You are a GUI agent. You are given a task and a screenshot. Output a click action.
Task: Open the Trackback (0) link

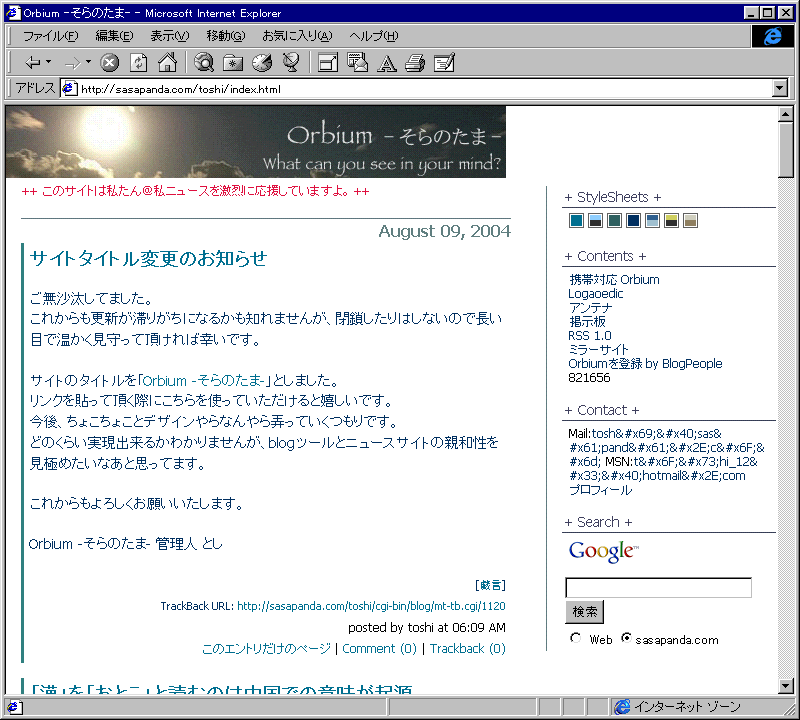467,649
